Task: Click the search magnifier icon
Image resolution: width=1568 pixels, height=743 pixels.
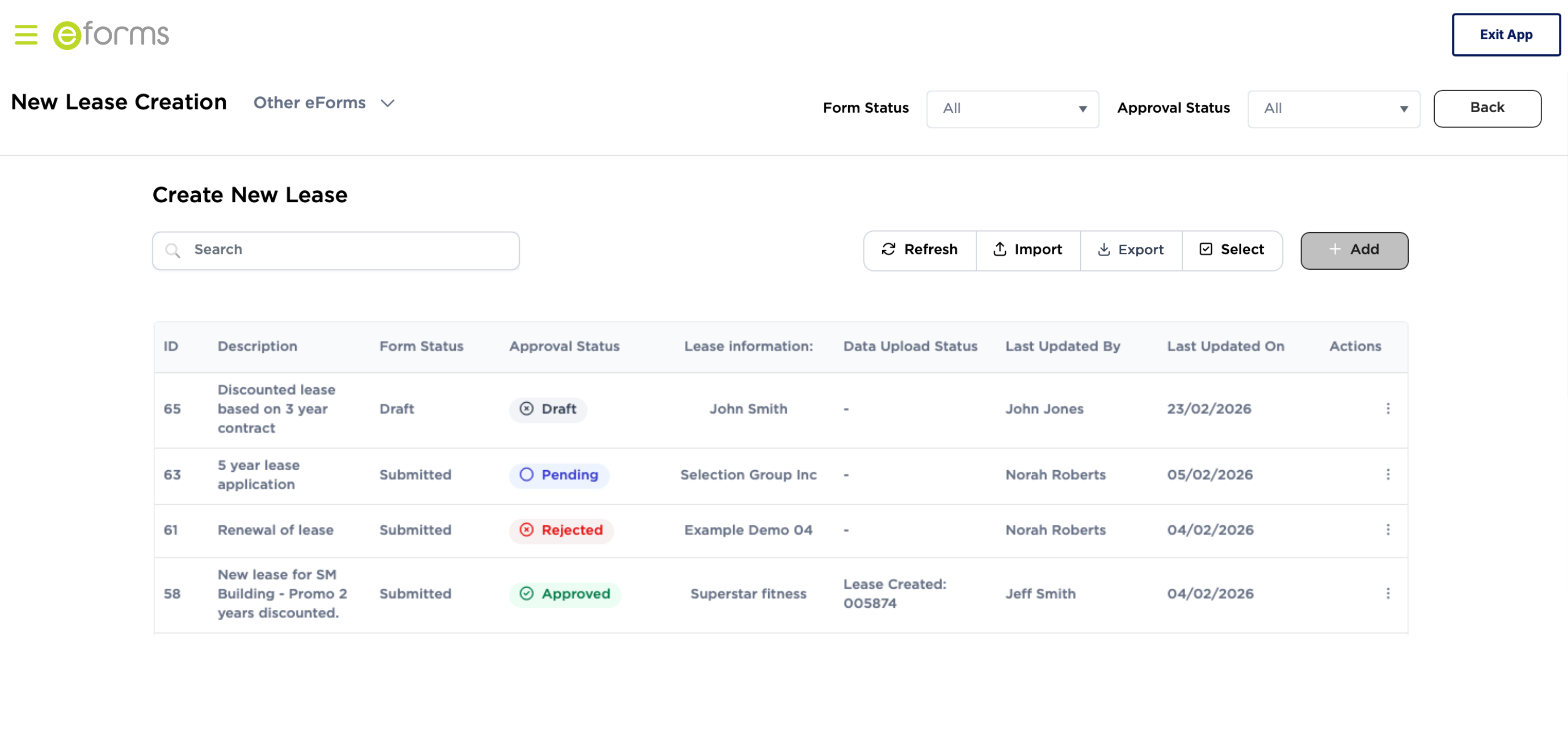Action: (173, 250)
